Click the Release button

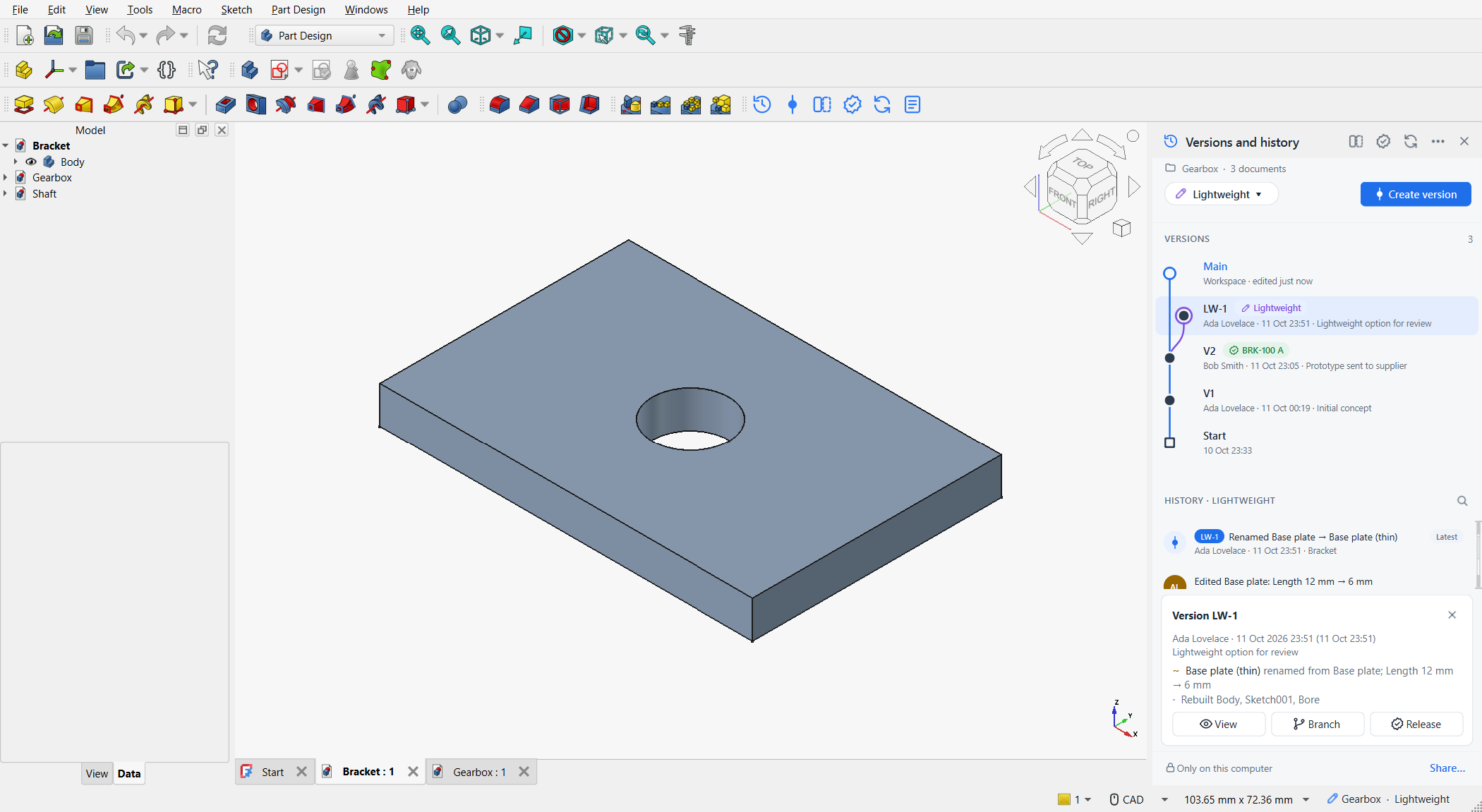click(1416, 724)
